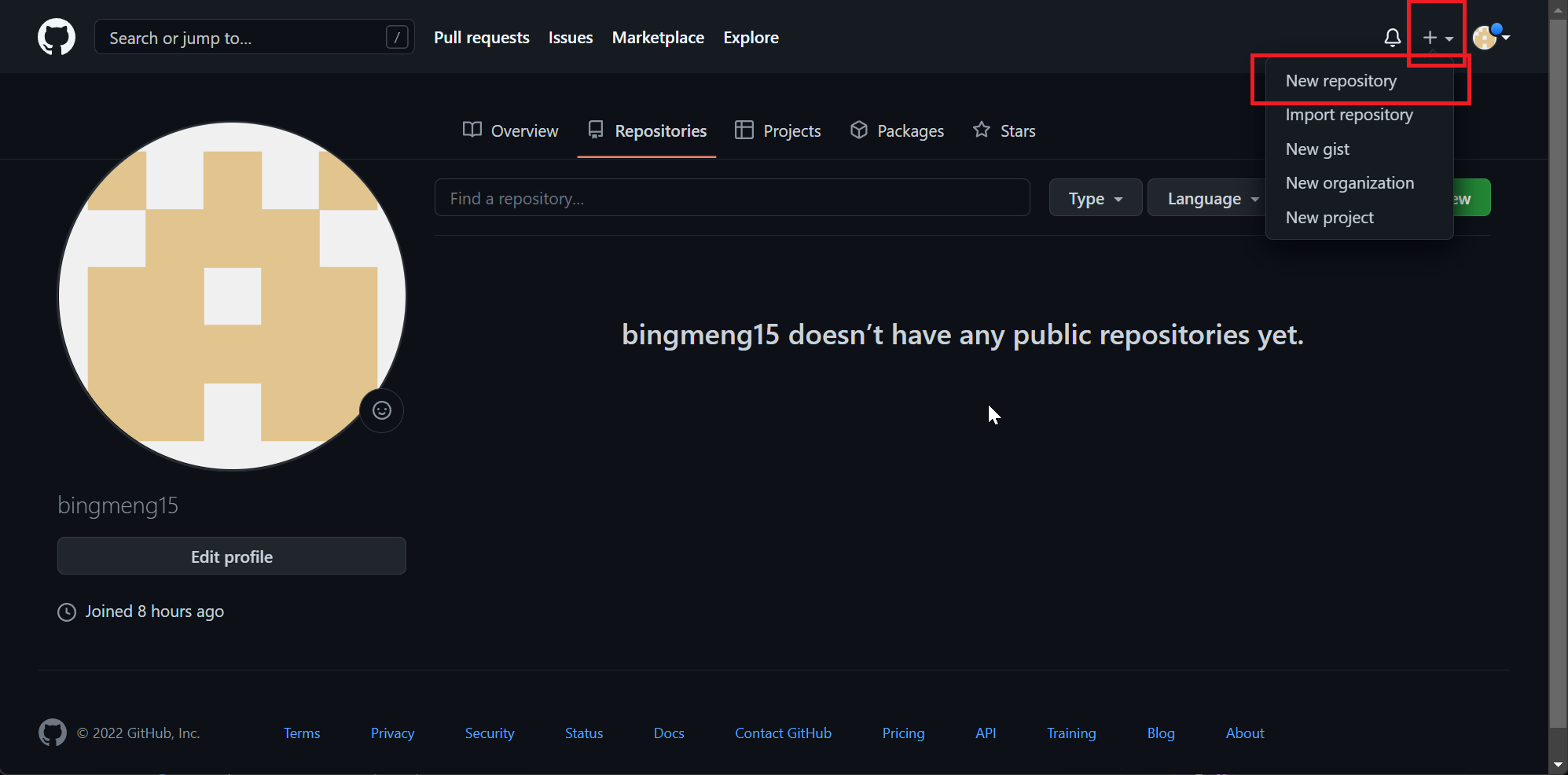Viewport: 1568px width, 775px height.
Task: Open the notifications bell
Action: tap(1392, 38)
